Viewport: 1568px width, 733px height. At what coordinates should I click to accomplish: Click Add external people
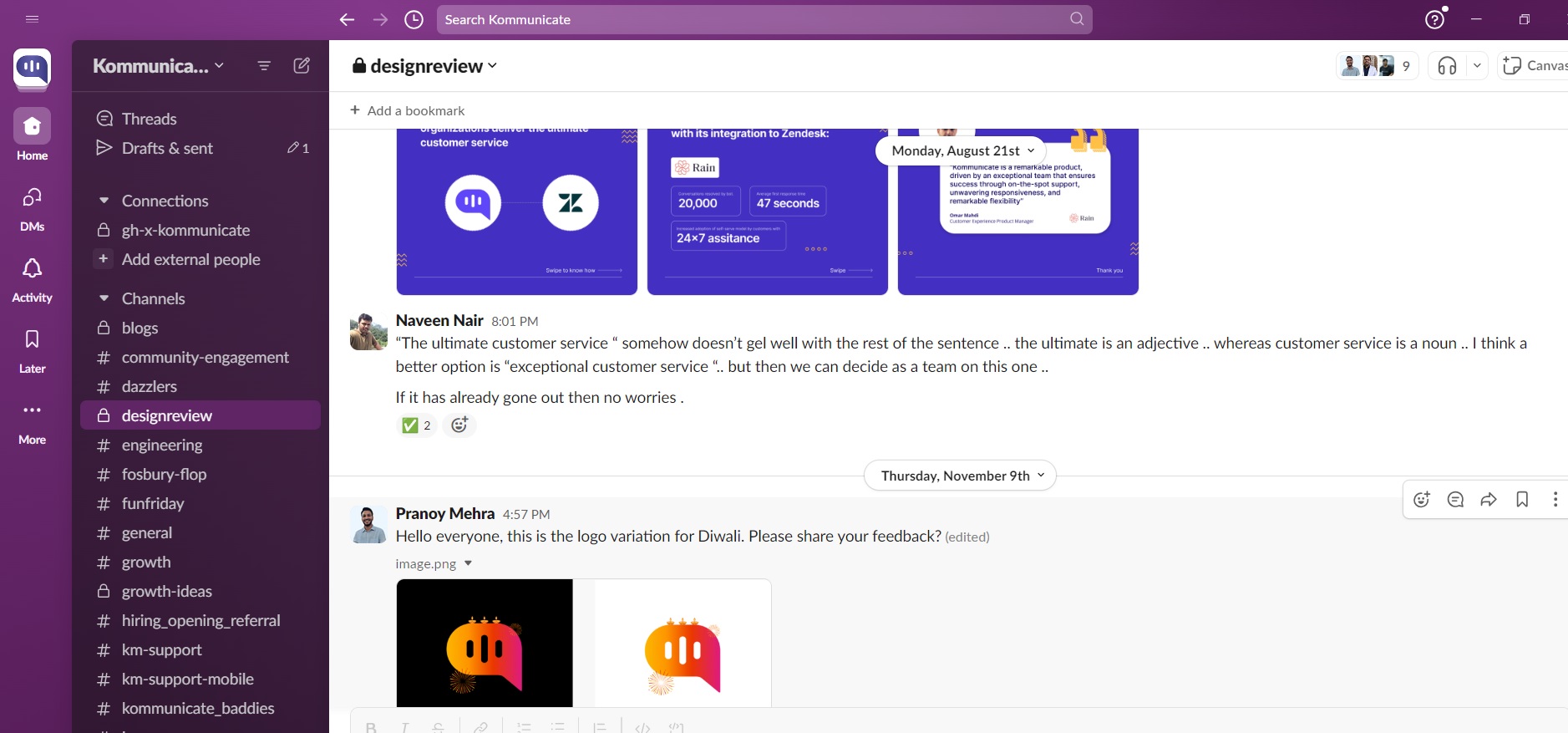[200, 259]
